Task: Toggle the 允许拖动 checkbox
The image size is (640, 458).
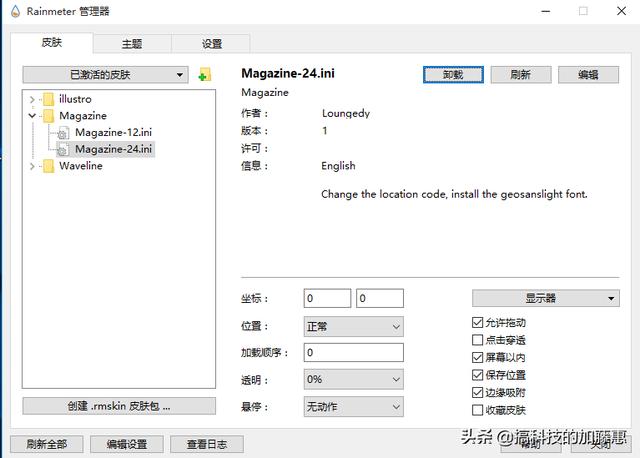Action: [477, 323]
